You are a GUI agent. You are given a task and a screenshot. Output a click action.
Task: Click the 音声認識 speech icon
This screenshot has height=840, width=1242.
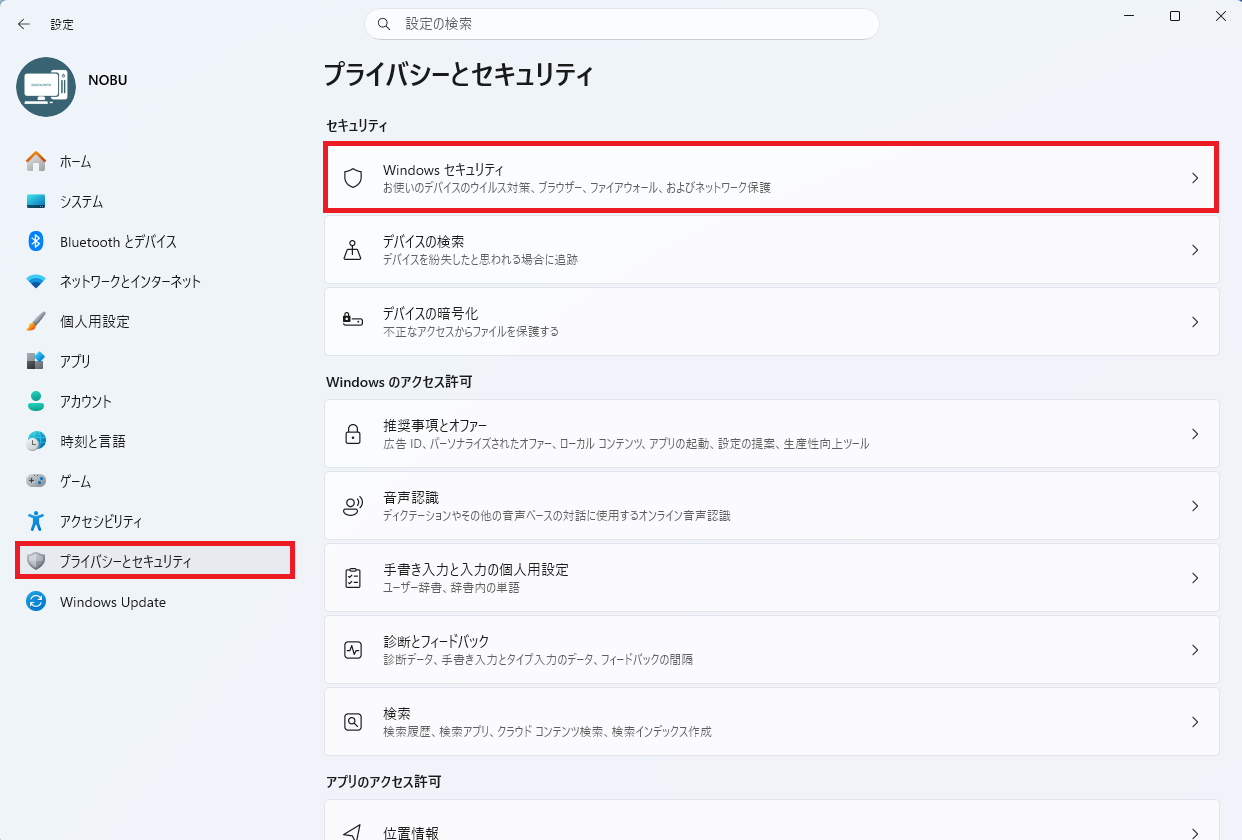coord(352,506)
